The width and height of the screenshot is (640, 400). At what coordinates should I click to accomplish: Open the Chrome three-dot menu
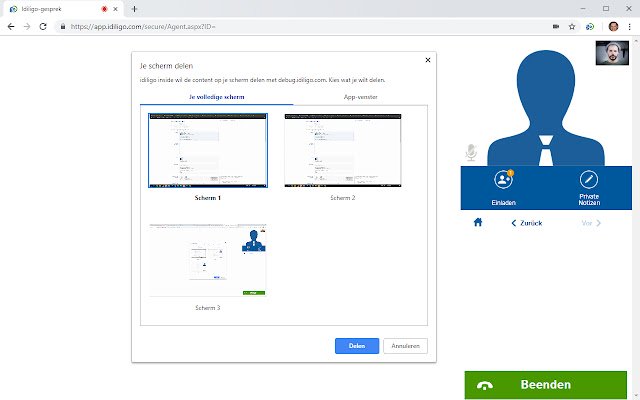coord(629,27)
